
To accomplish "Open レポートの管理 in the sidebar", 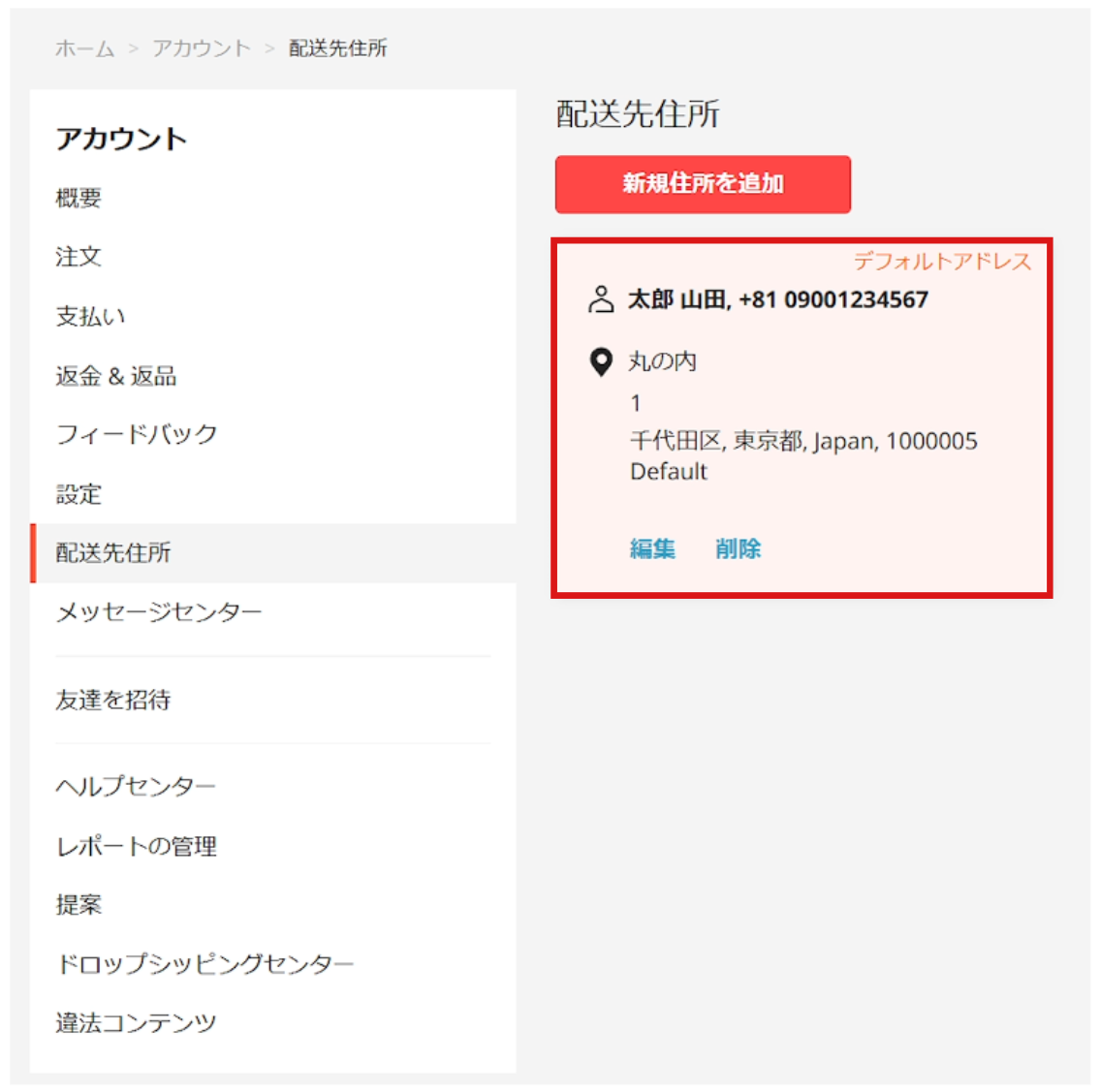I will tap(136, 847).
